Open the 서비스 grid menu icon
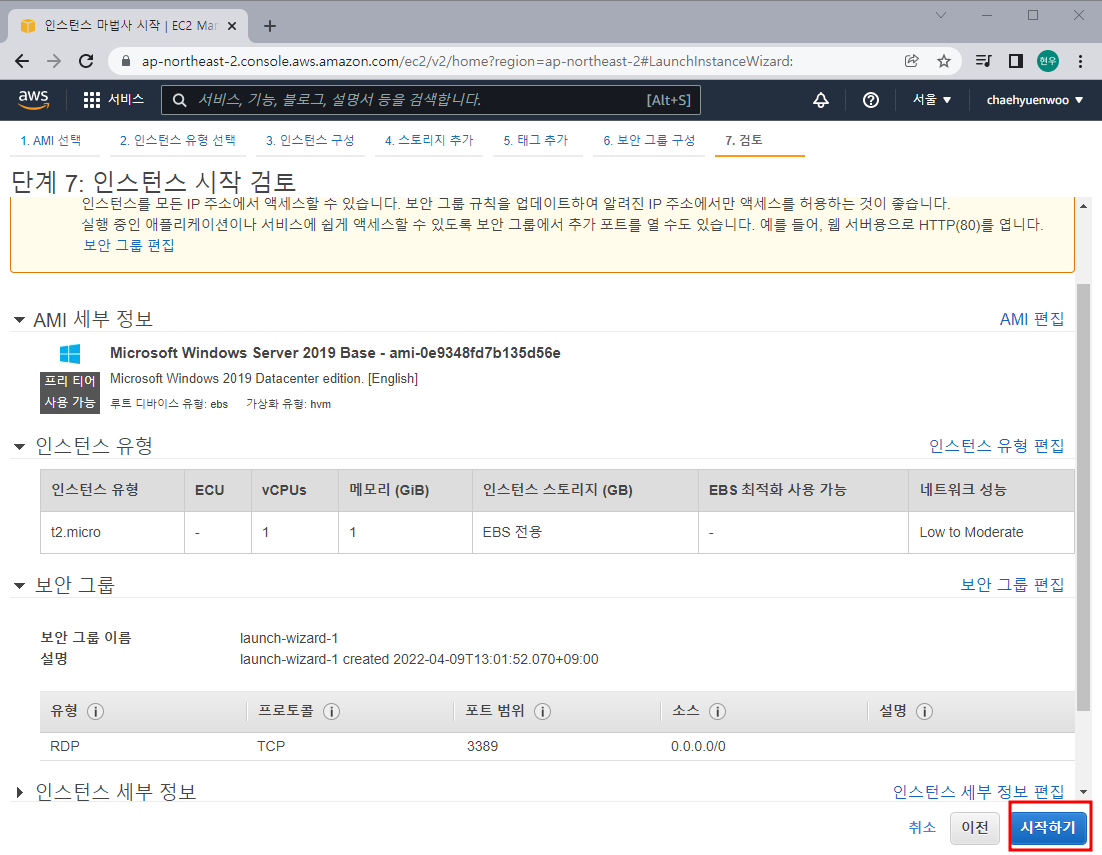The image size is (1102, 855). tap(90, 100)
